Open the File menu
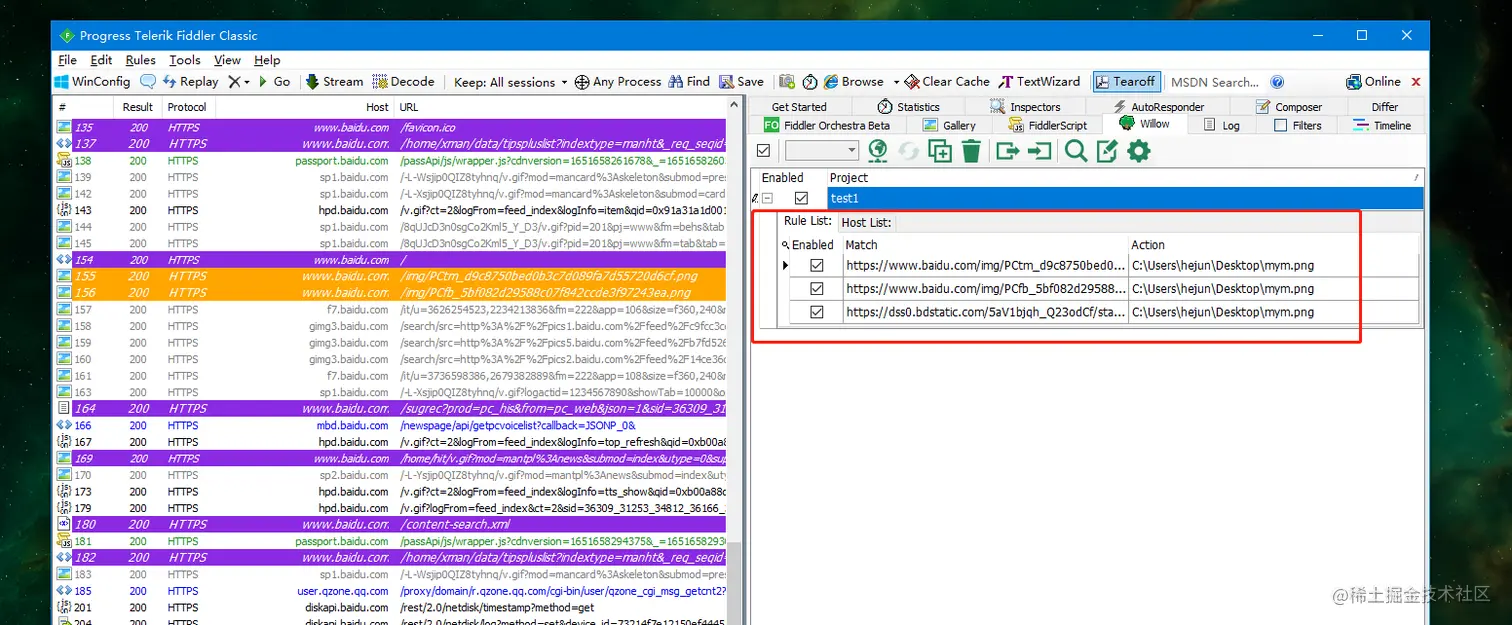The height and width of the screenshot is (625, 1512). [68, 60]
